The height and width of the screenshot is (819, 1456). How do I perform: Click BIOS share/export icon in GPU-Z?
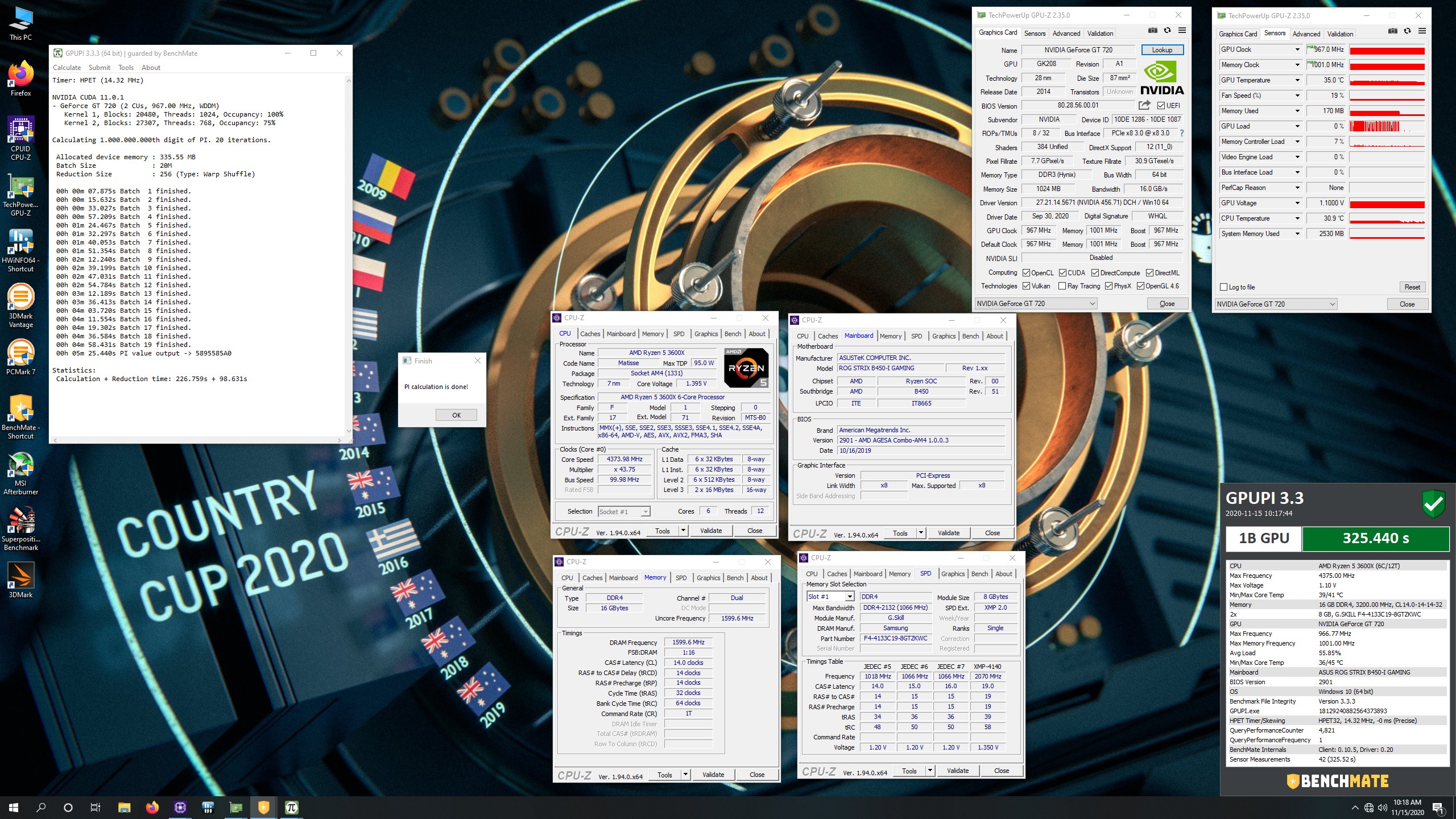click(1144, 105)
